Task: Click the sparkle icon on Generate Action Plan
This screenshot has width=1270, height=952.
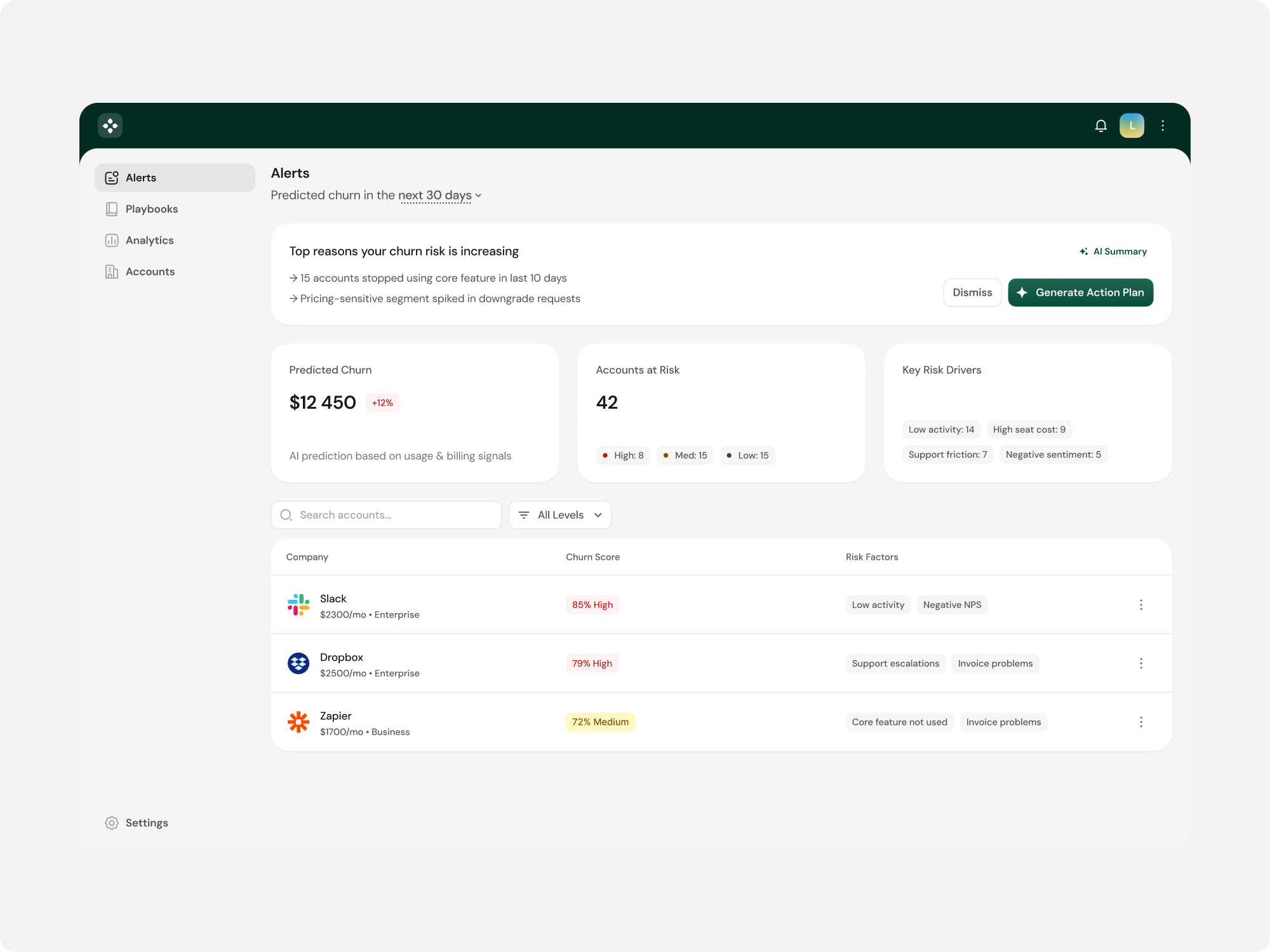Action: 1022,293
